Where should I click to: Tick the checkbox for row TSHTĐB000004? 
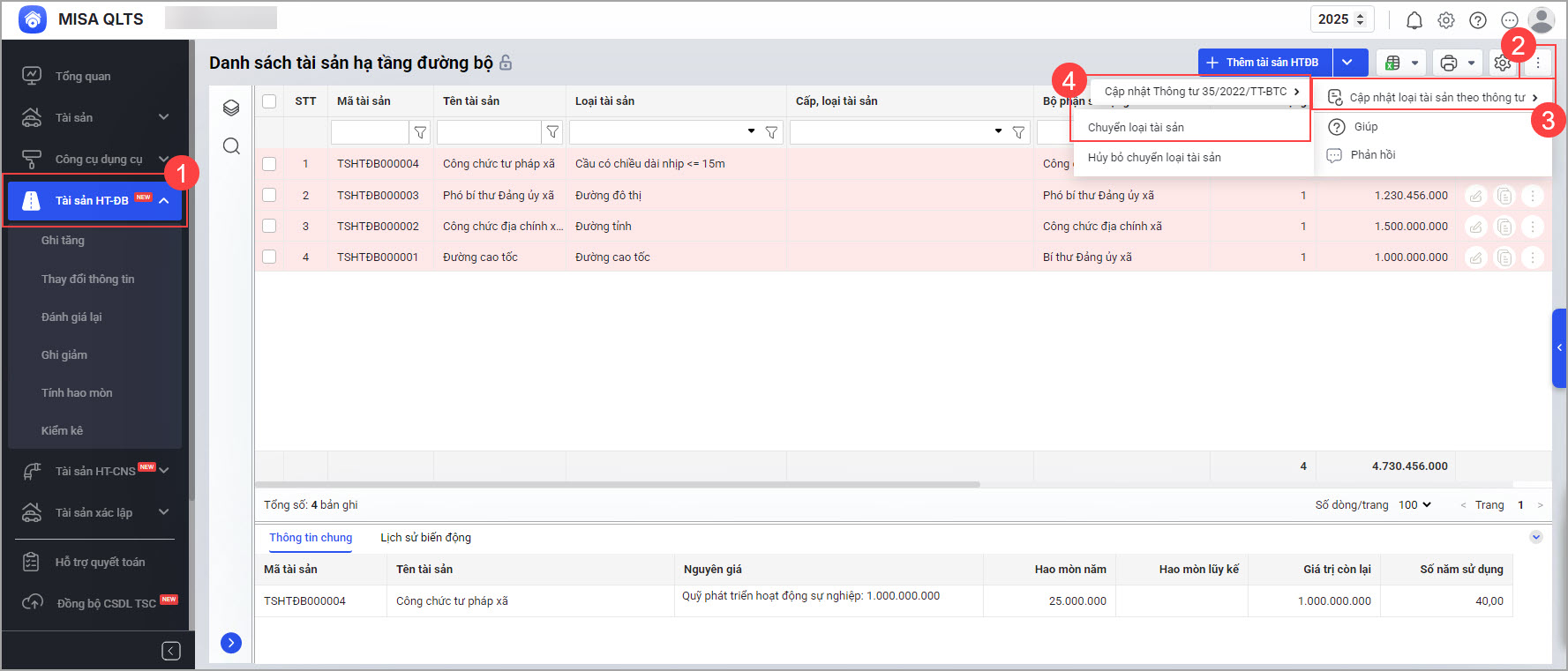coord(269,164)
